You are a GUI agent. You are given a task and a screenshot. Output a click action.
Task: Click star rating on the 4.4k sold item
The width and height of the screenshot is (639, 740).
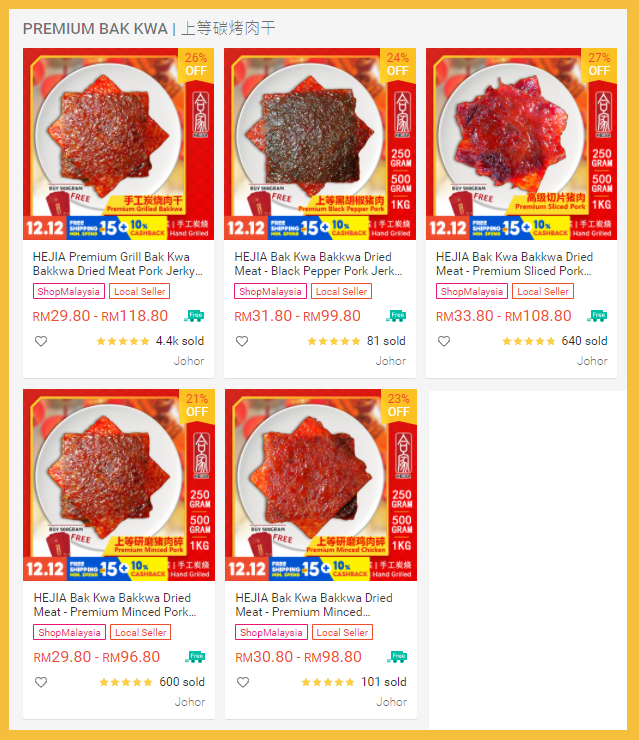(123, 341)
